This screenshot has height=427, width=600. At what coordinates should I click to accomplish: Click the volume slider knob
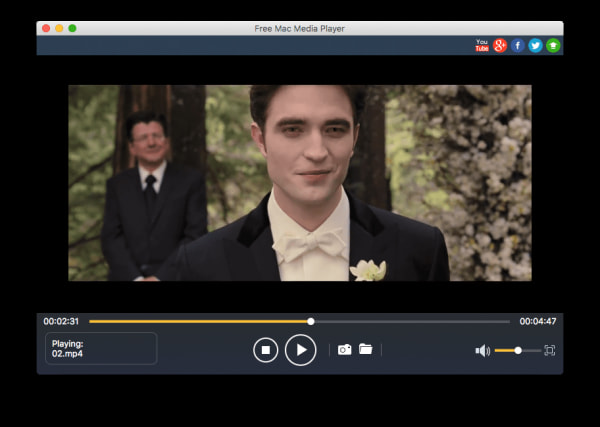[518, 350]
